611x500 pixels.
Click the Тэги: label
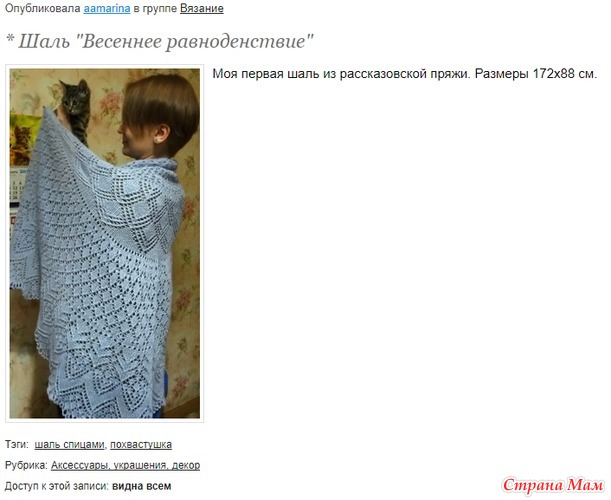(17, 444)
